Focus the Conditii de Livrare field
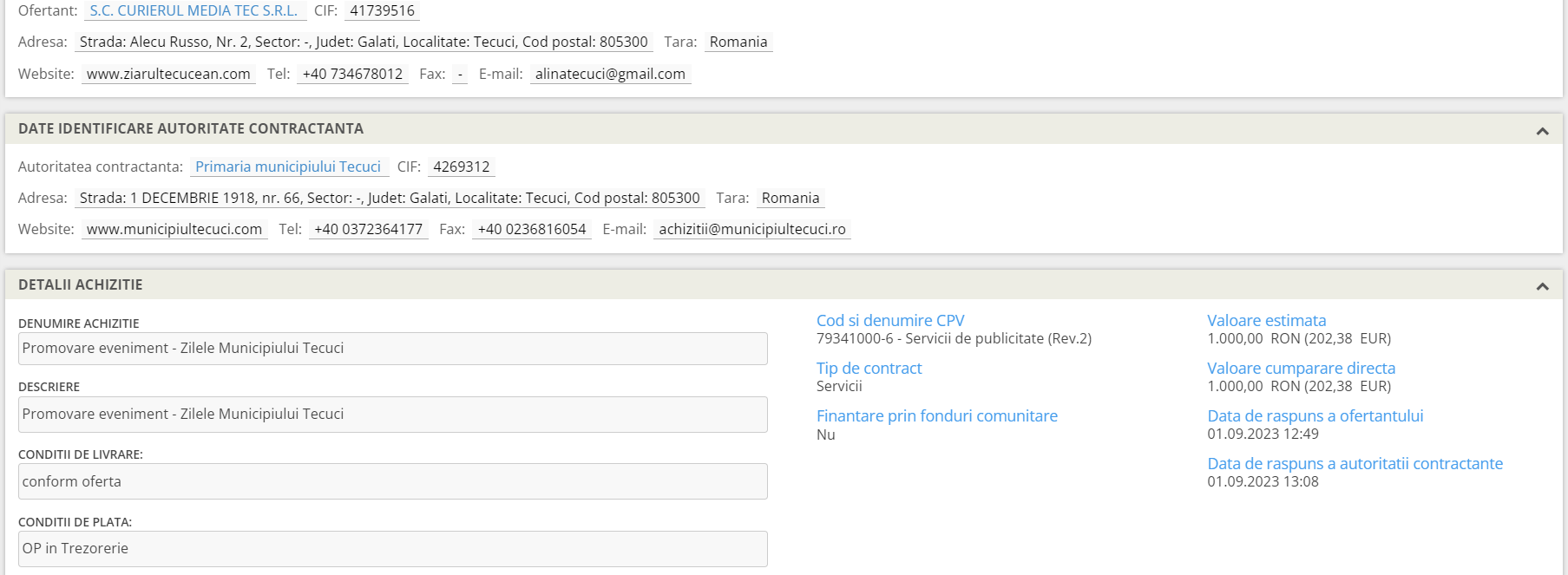 point(392,481)
